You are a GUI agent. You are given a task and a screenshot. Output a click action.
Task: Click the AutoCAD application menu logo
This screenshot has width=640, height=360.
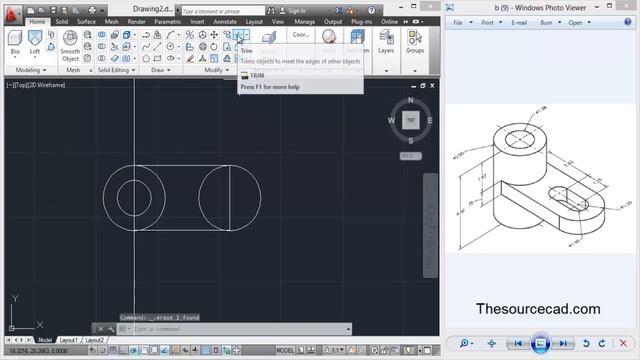click(x=12, y=14)
